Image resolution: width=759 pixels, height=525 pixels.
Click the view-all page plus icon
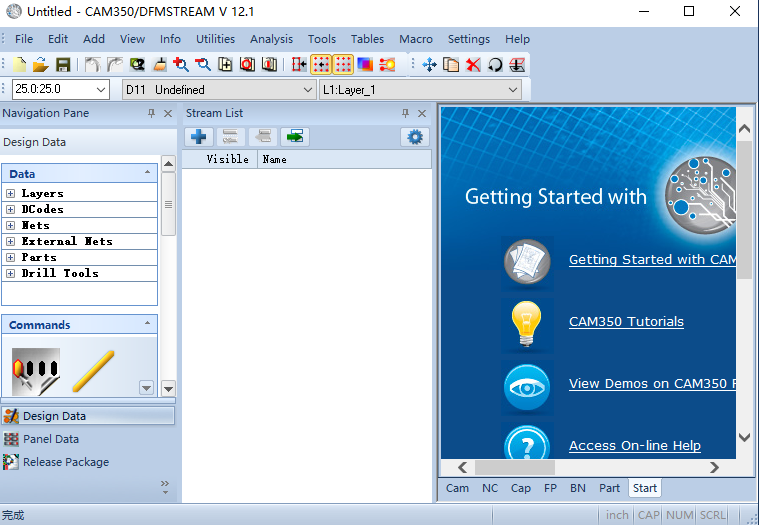point(225,64)
